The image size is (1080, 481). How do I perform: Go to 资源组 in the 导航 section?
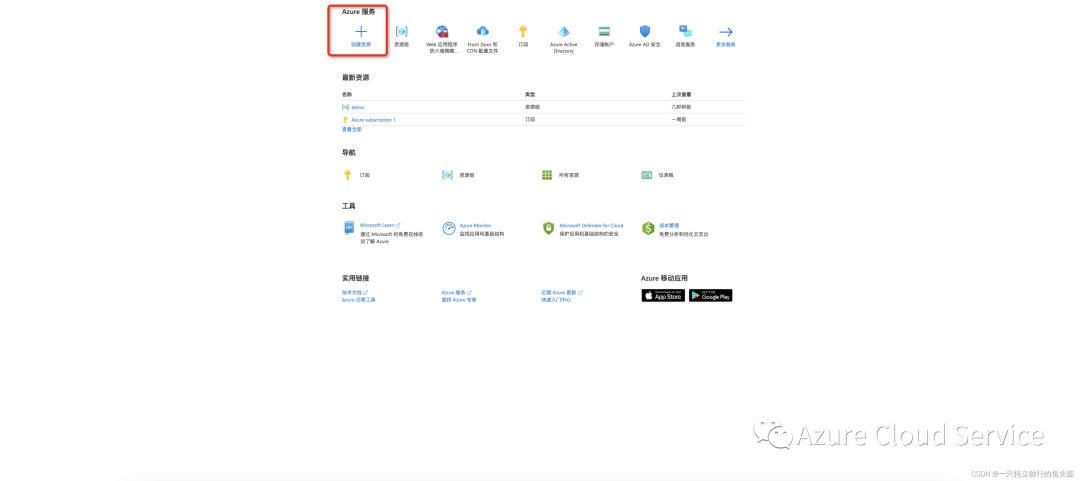click(x=458, y=175)
